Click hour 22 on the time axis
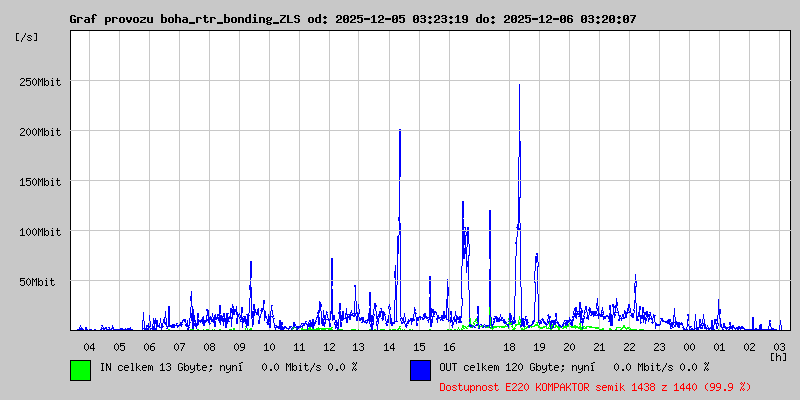800x400 pixels. click(629, 346)
